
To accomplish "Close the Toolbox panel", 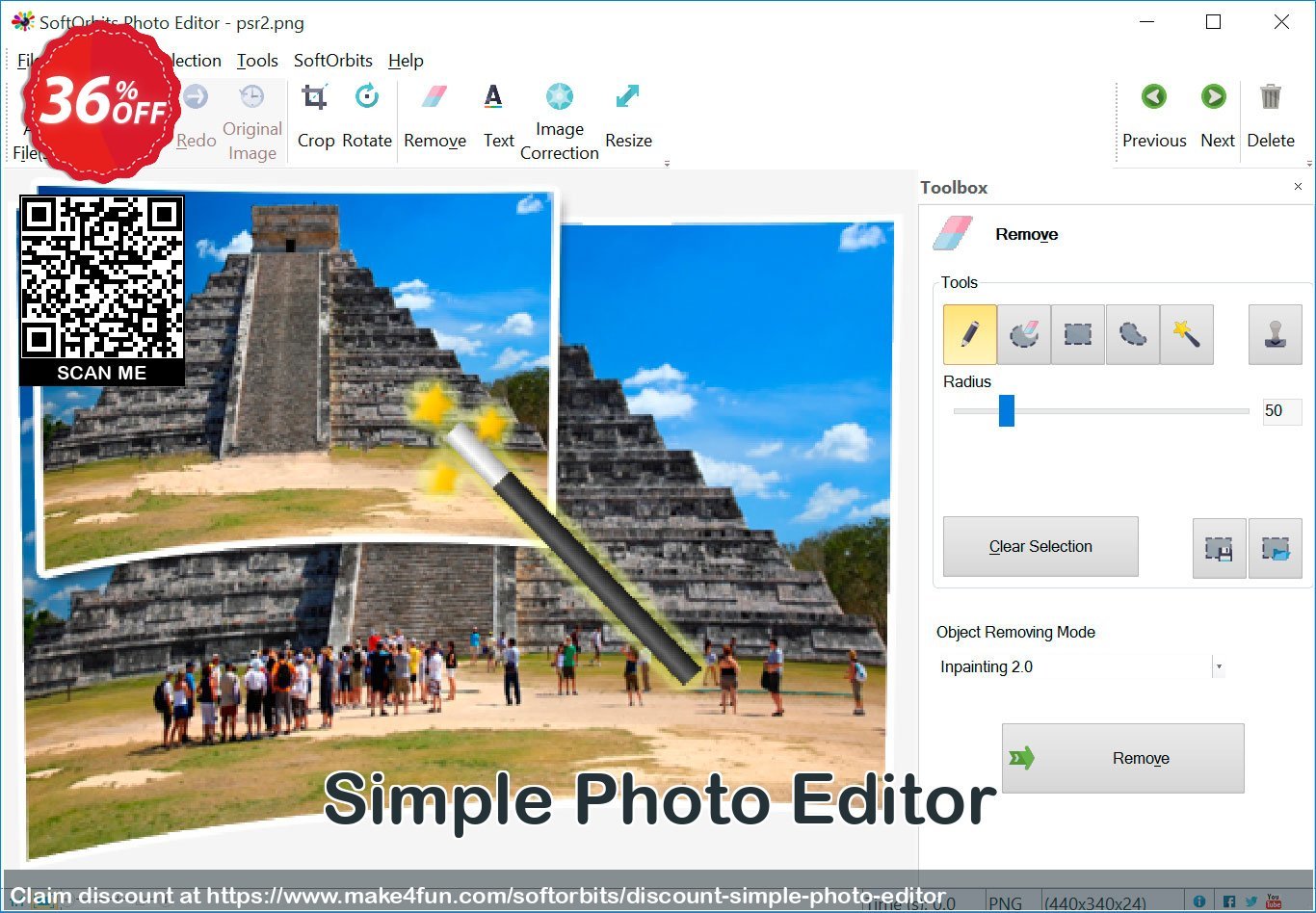I will pos(1298,187).
